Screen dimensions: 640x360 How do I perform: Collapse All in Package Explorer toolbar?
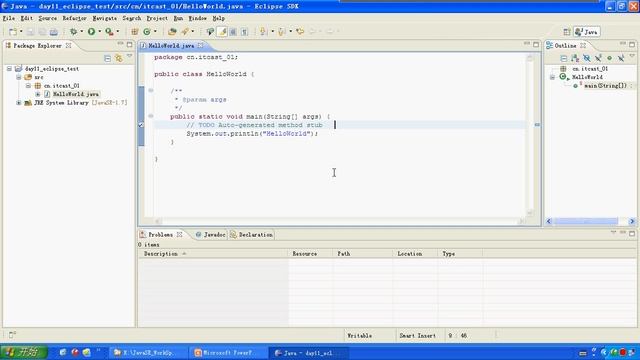107,58
